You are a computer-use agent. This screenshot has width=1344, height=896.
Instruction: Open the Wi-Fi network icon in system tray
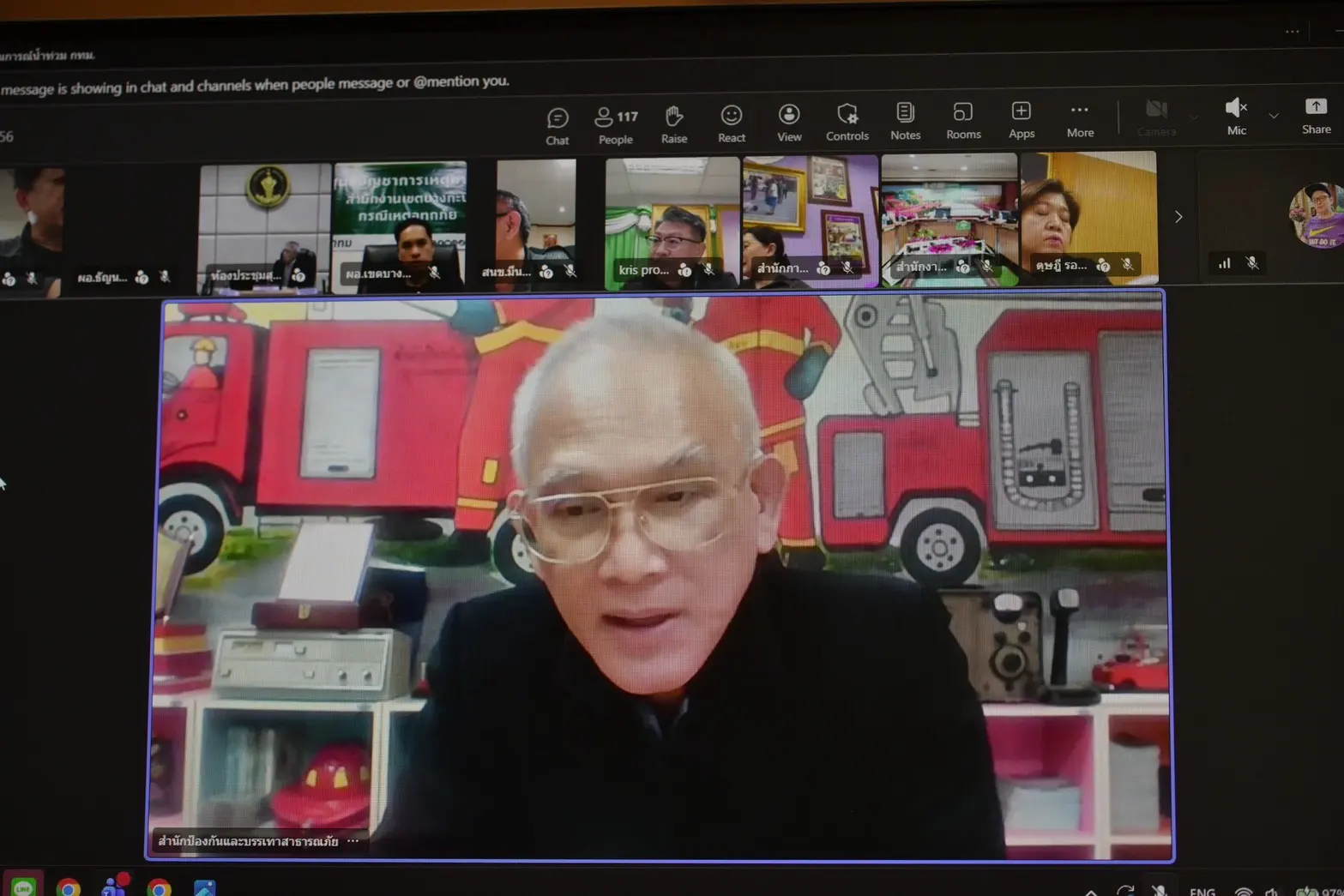(1244, 892)
